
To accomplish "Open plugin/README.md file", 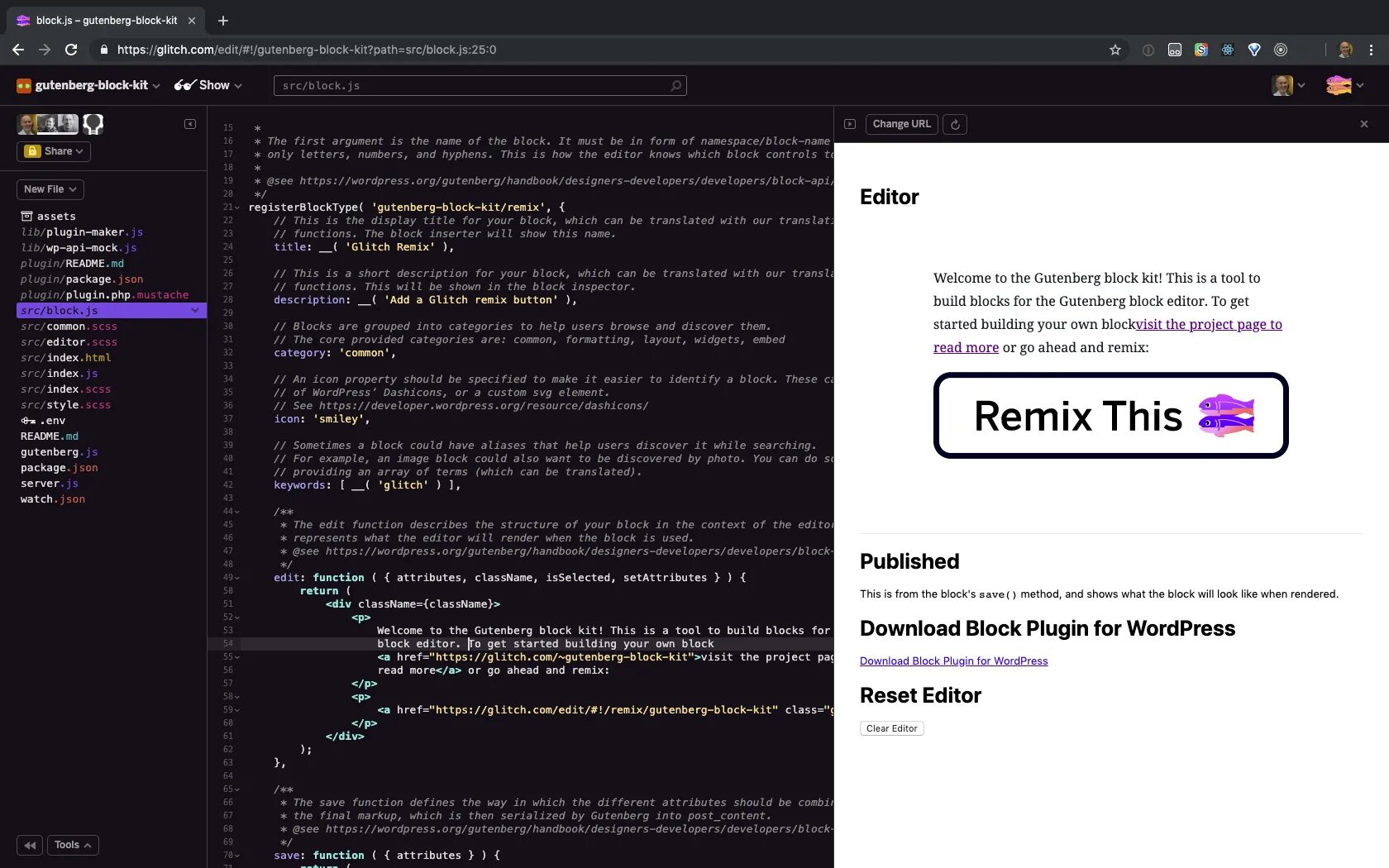I will point(72,264).
